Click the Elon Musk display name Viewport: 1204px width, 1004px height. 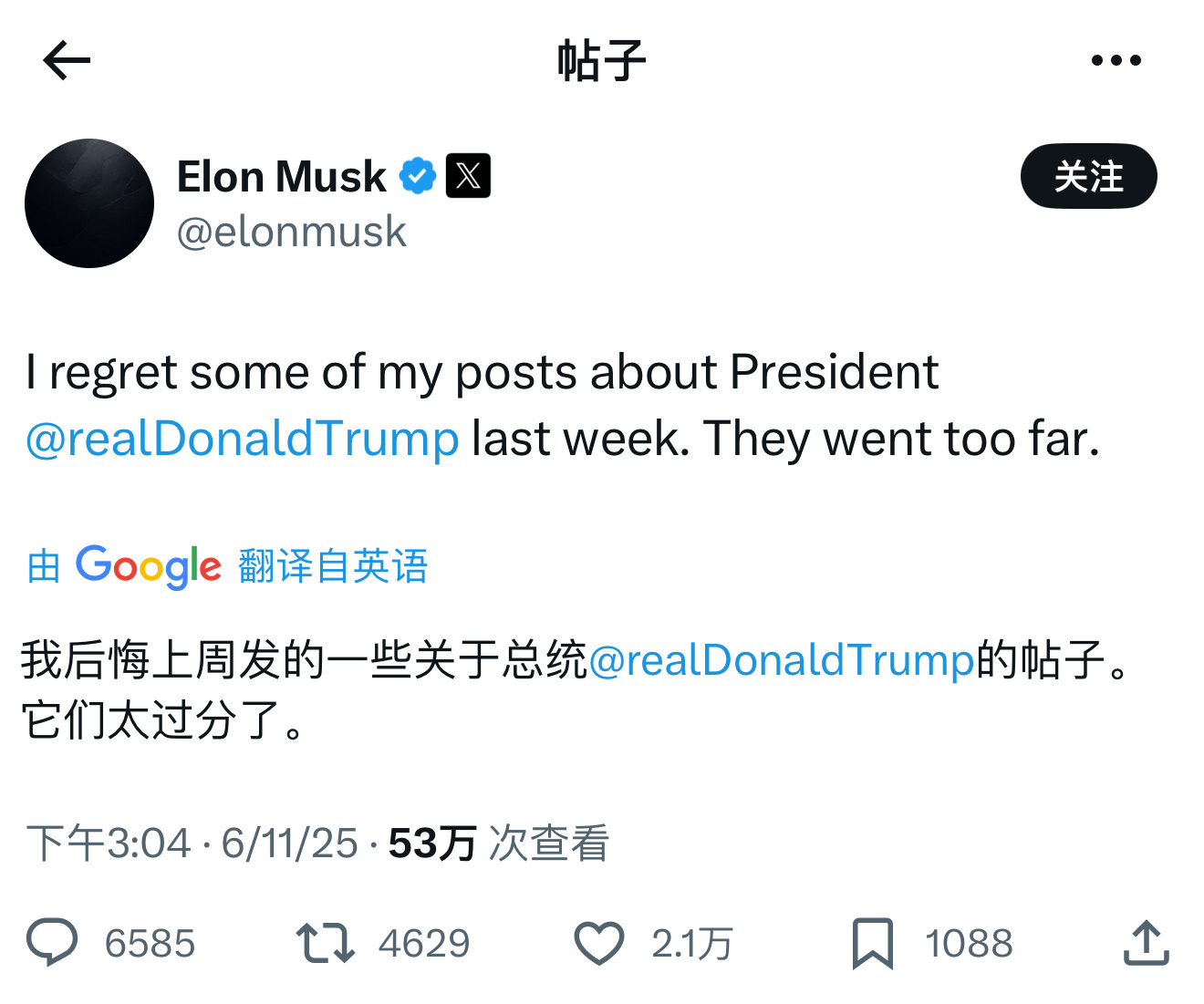(282, 177)
